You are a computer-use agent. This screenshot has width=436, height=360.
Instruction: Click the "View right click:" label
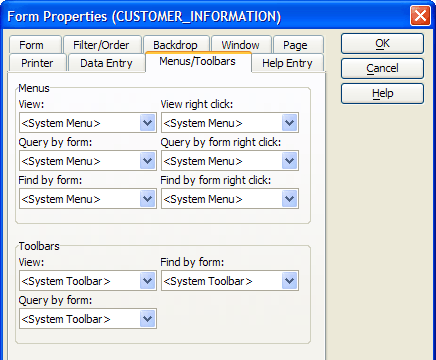point(197,104)
